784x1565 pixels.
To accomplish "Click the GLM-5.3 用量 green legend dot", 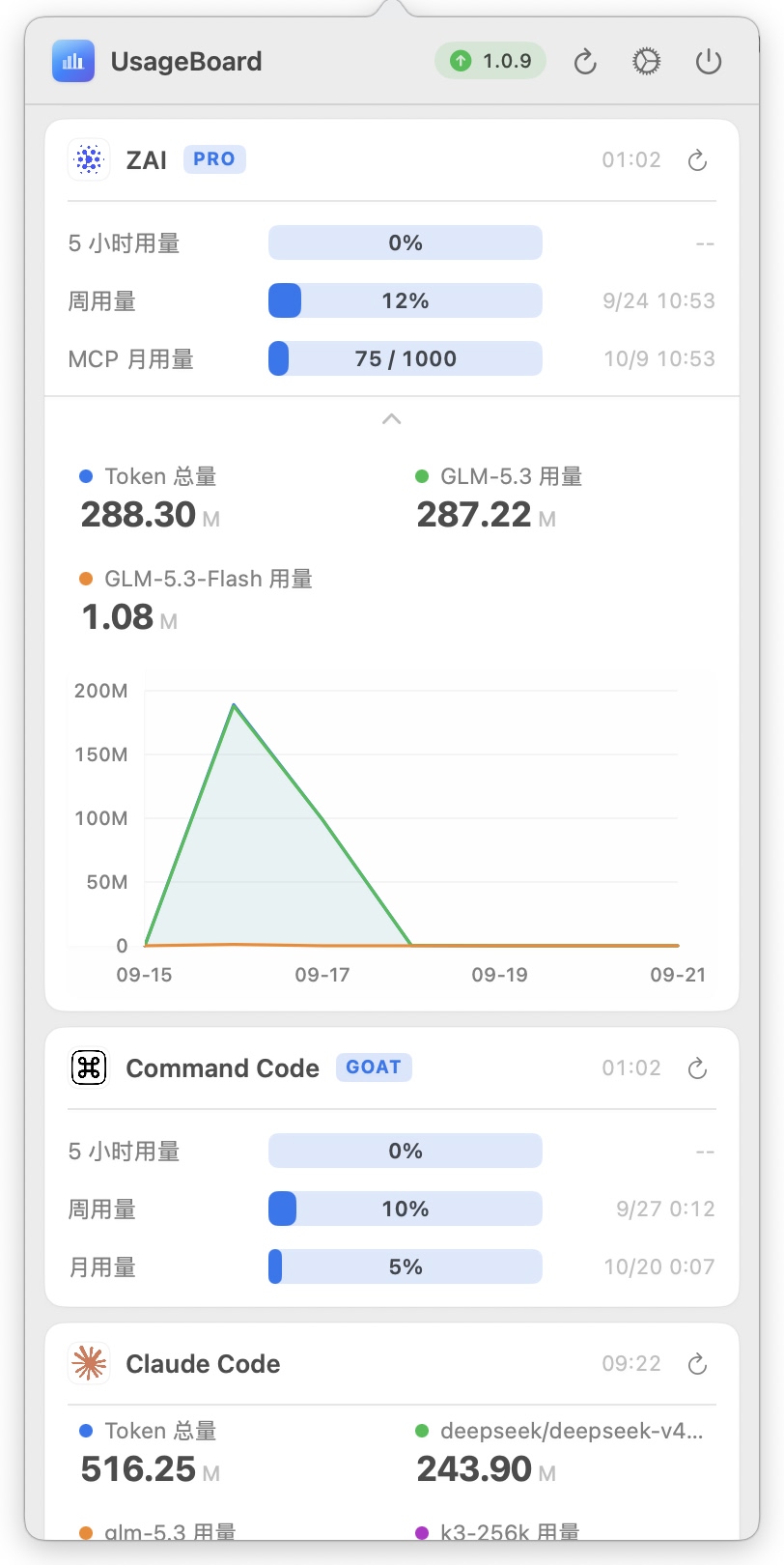I will 422,476.
